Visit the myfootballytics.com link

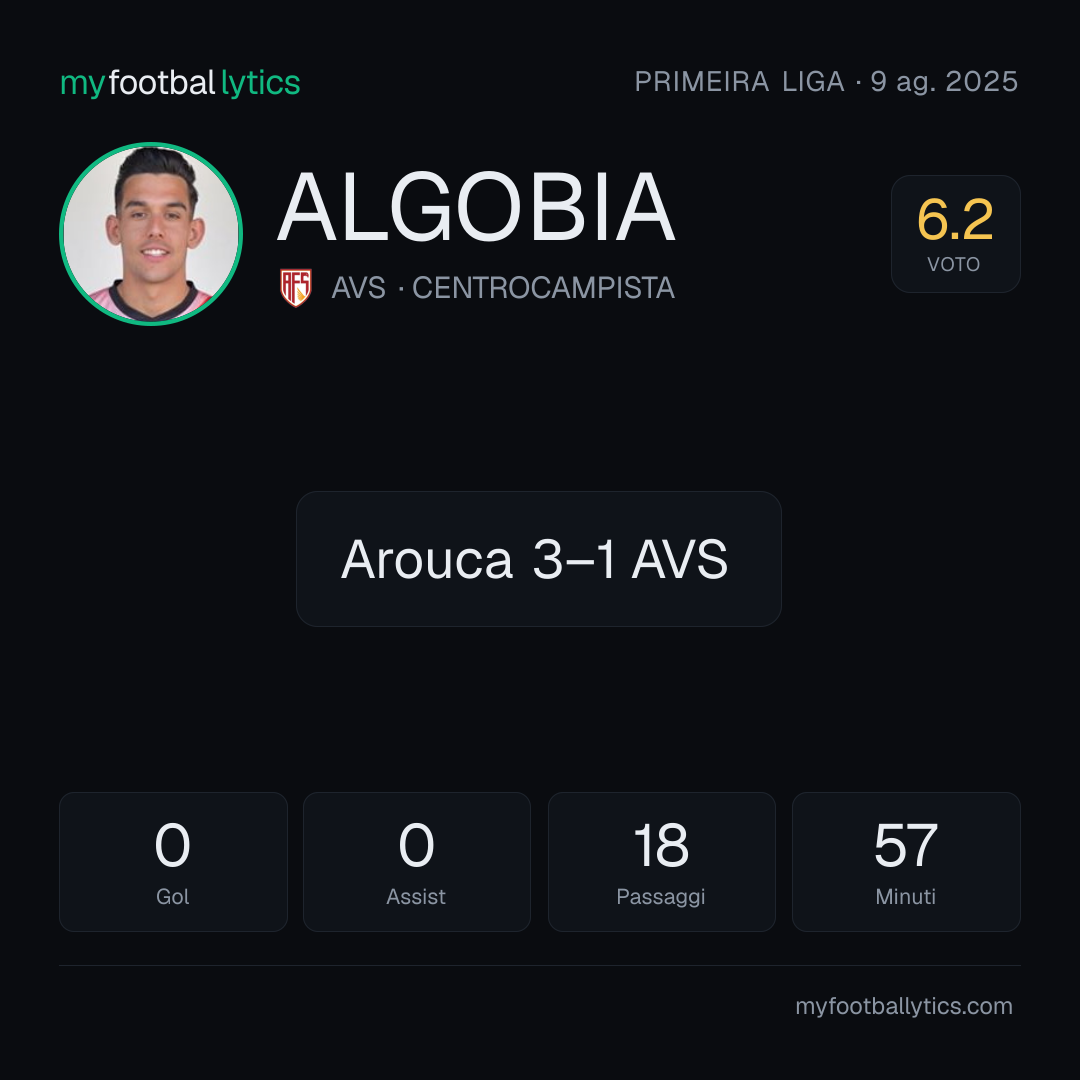[904, 1006]
